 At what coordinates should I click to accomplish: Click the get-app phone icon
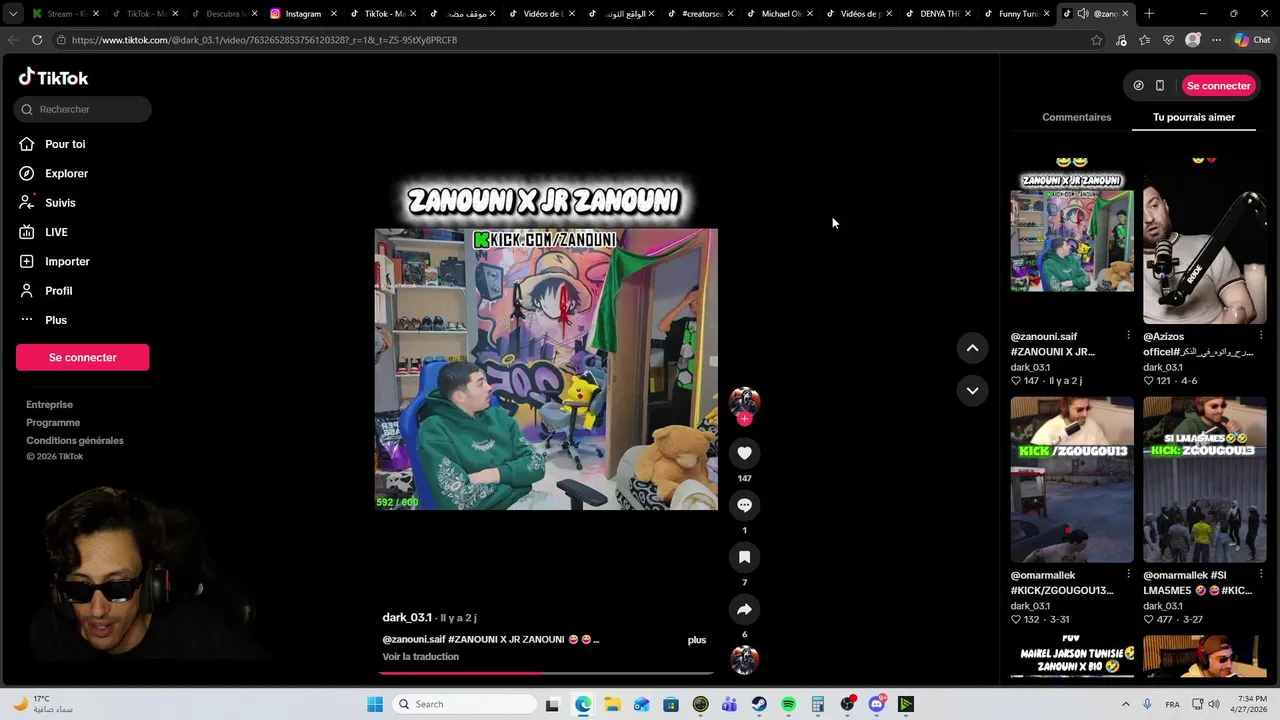tap(1160, 86)
